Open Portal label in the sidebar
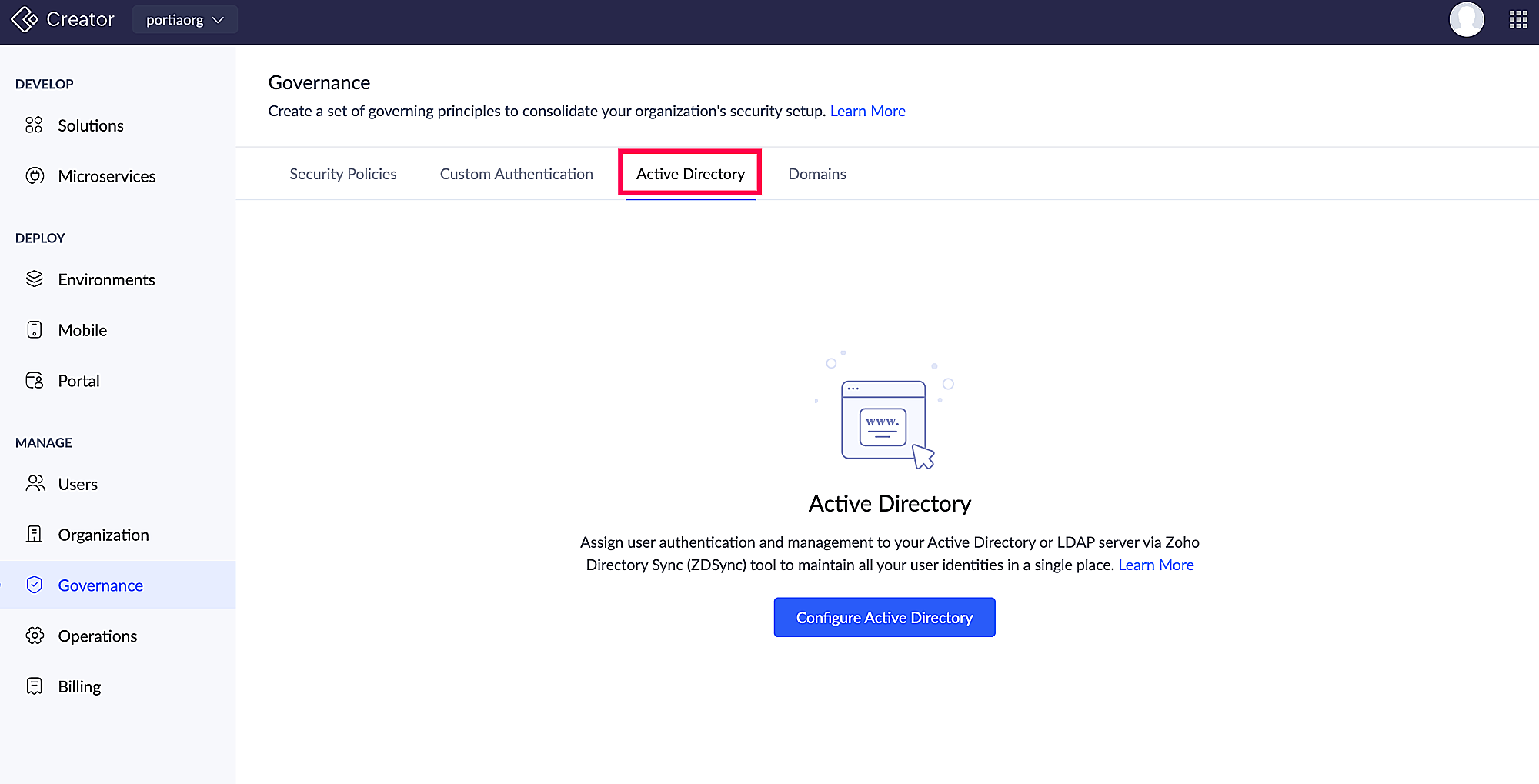 tap(79, 381)
